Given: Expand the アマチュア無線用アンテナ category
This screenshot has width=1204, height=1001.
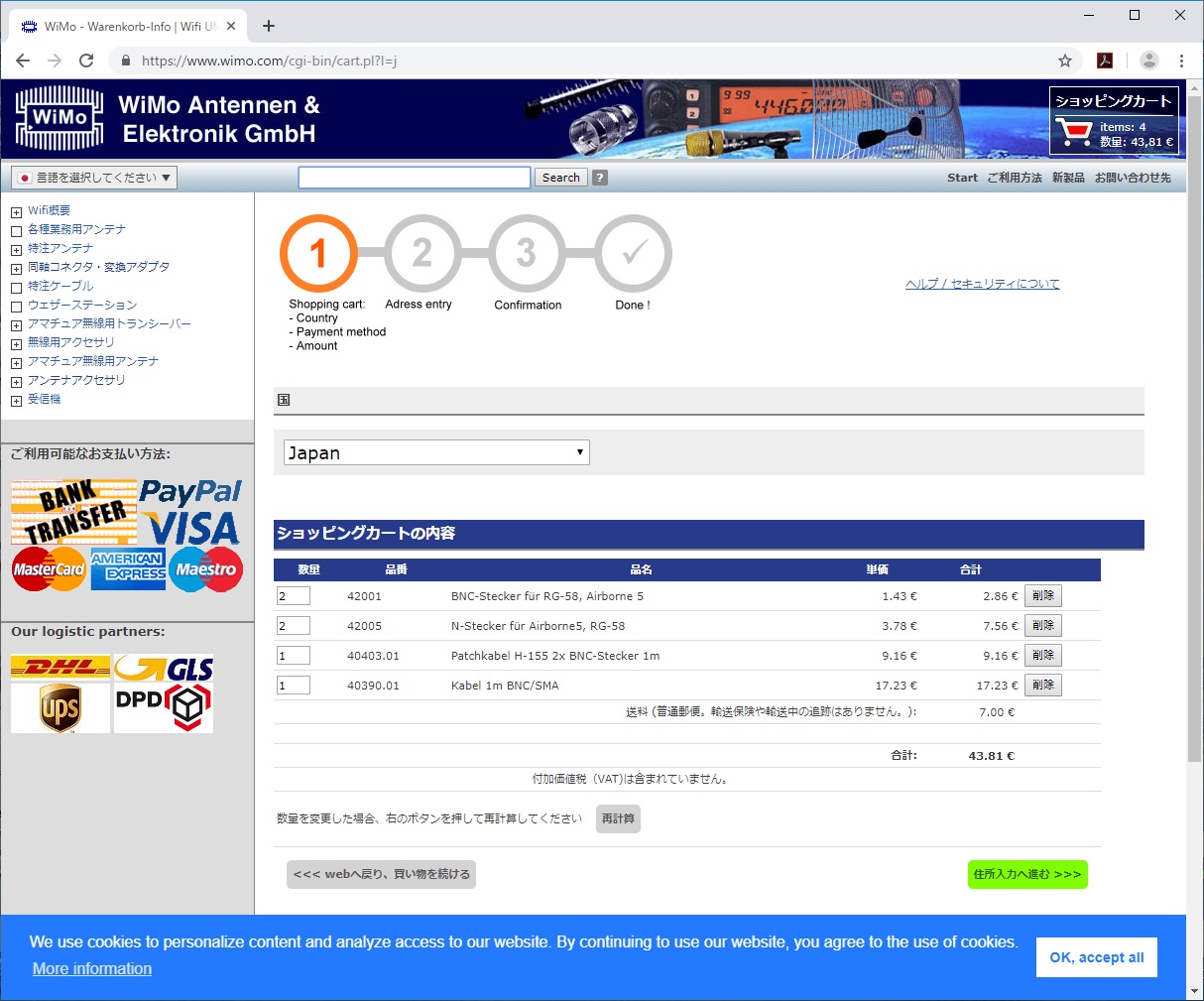Looking at the screenshot, I should 16,363.
